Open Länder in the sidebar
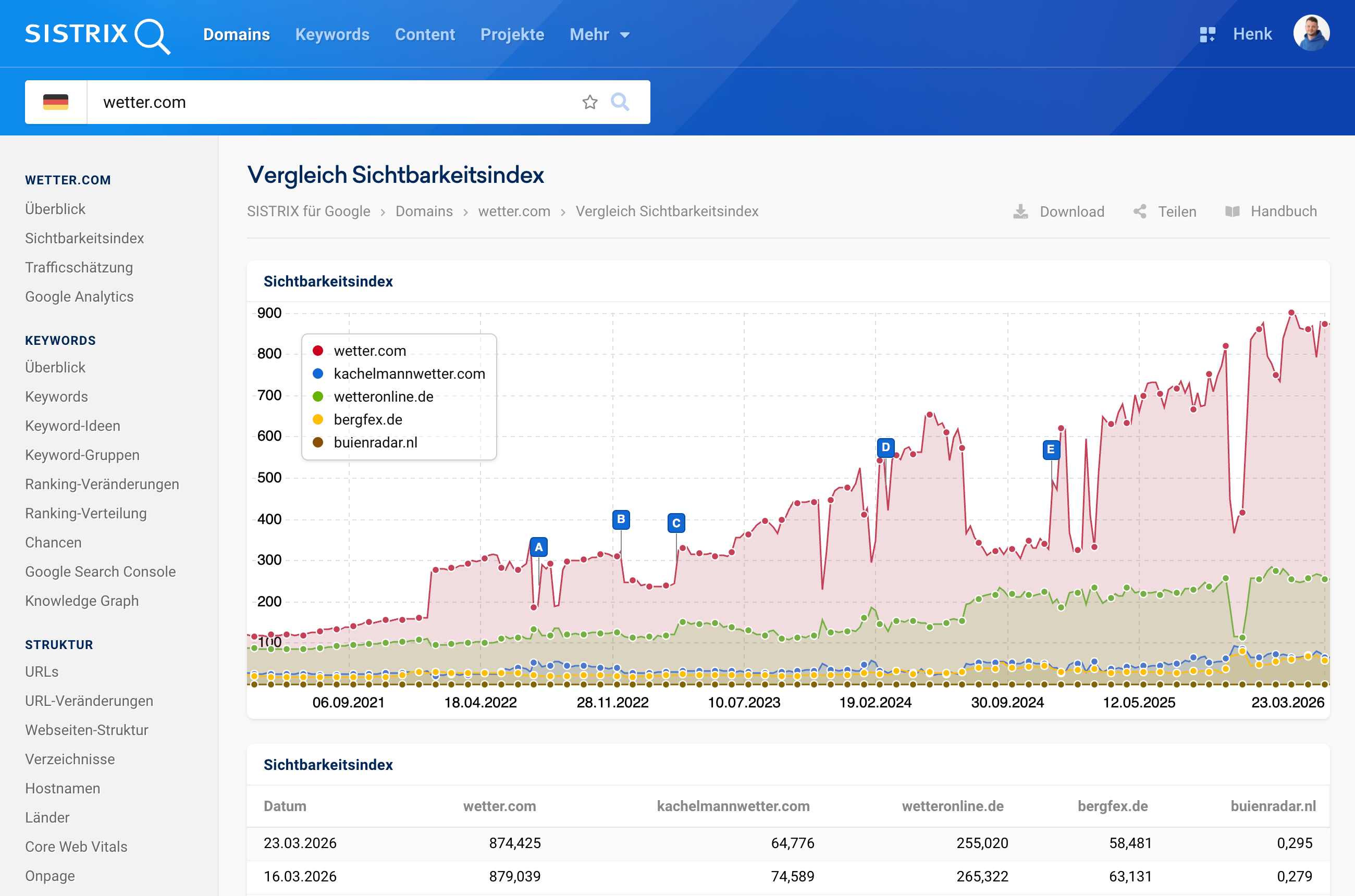 [47, 817]
